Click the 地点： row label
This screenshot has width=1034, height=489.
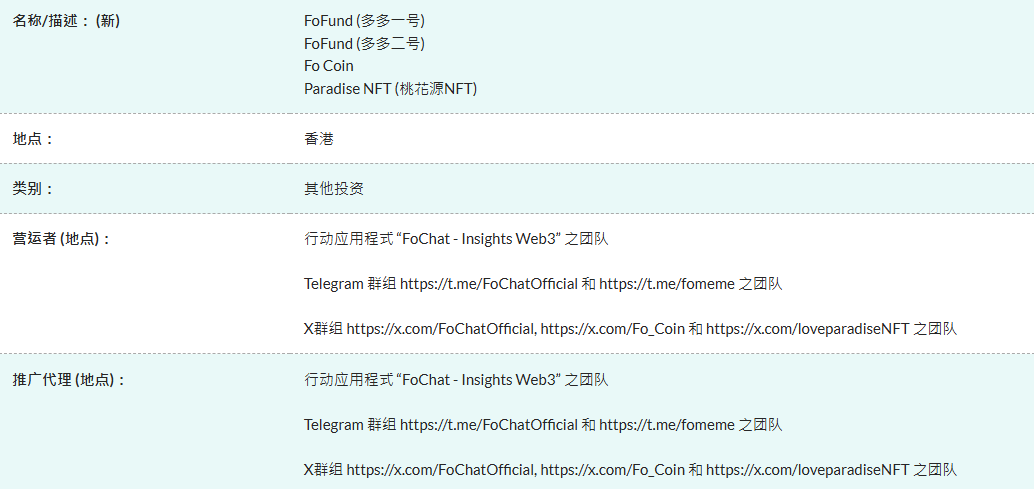click(x=33, y=139)
